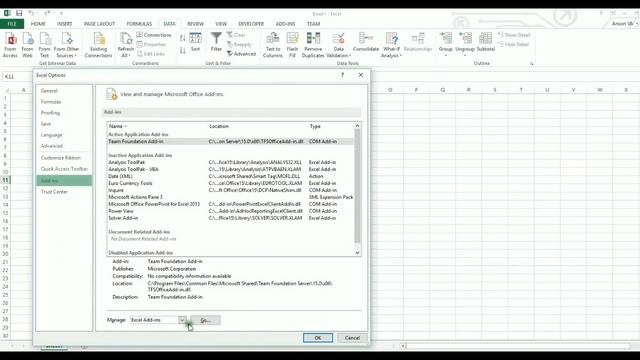640x360 pixels.
Task: Click add-ins list scroll down arrow
Action: 358,253
